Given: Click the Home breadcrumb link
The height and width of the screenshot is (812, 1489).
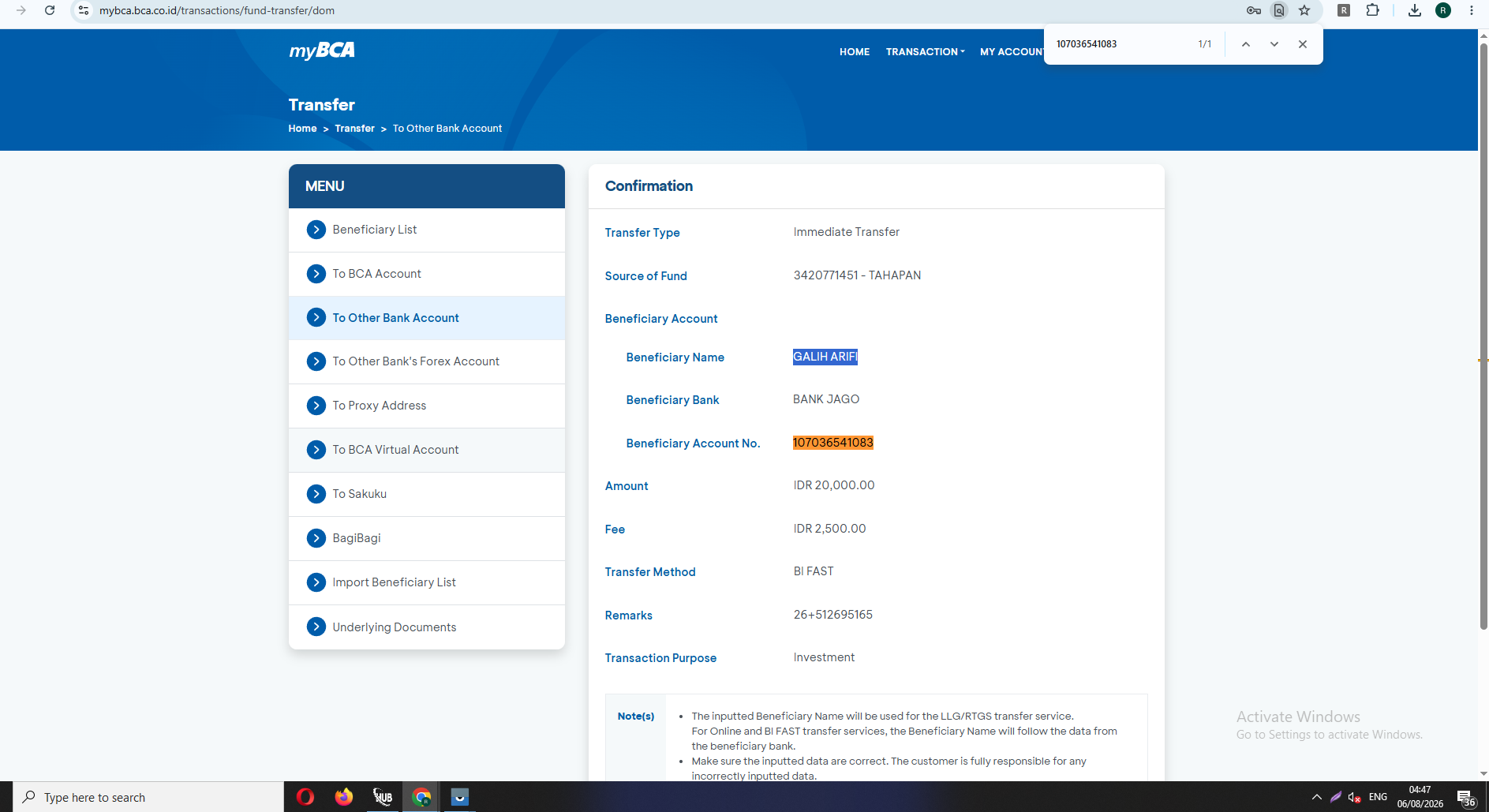Looking at the screenshot, I should pyautogui.click(x=302, y=129).
